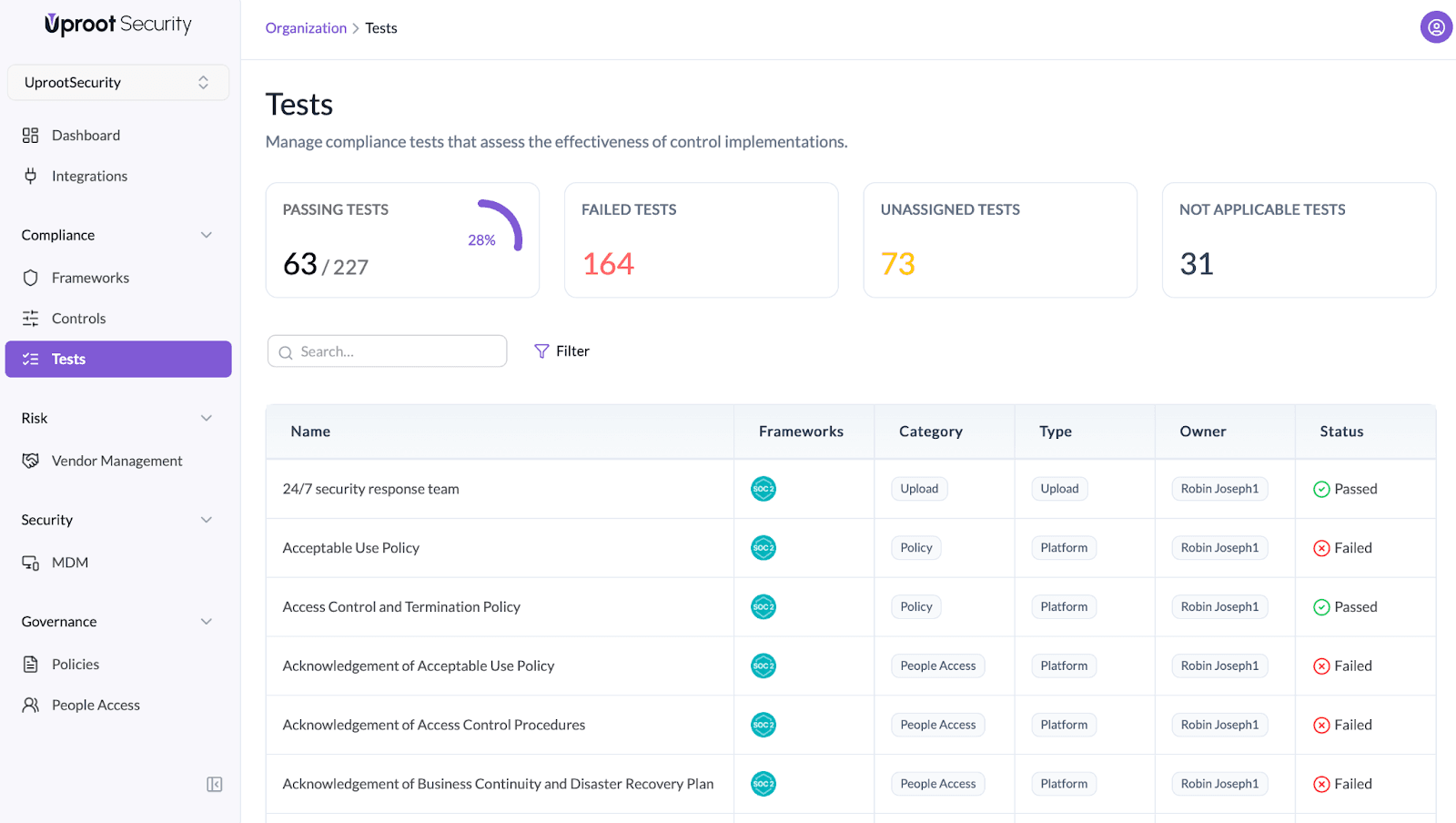This screenshot has height=823, width=1456.
Task: Click into the Search tests field
Action: click(397, 351)
